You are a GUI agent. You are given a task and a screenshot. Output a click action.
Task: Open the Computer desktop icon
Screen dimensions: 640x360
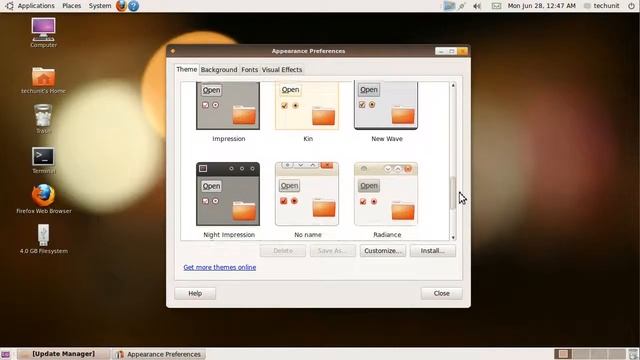tap(43, 29)
